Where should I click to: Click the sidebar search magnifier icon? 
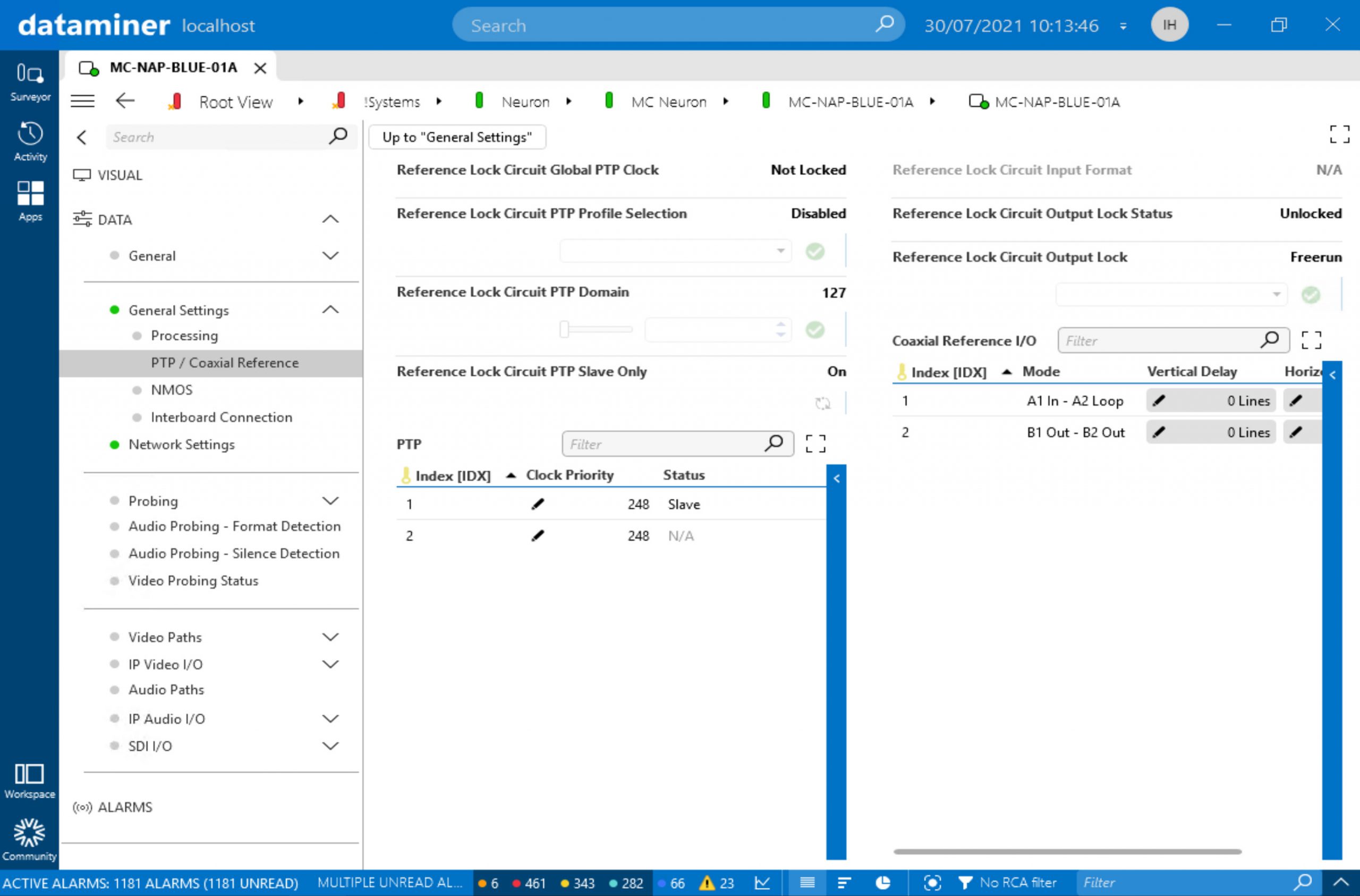pyautogui.click(x=338, y=136)
